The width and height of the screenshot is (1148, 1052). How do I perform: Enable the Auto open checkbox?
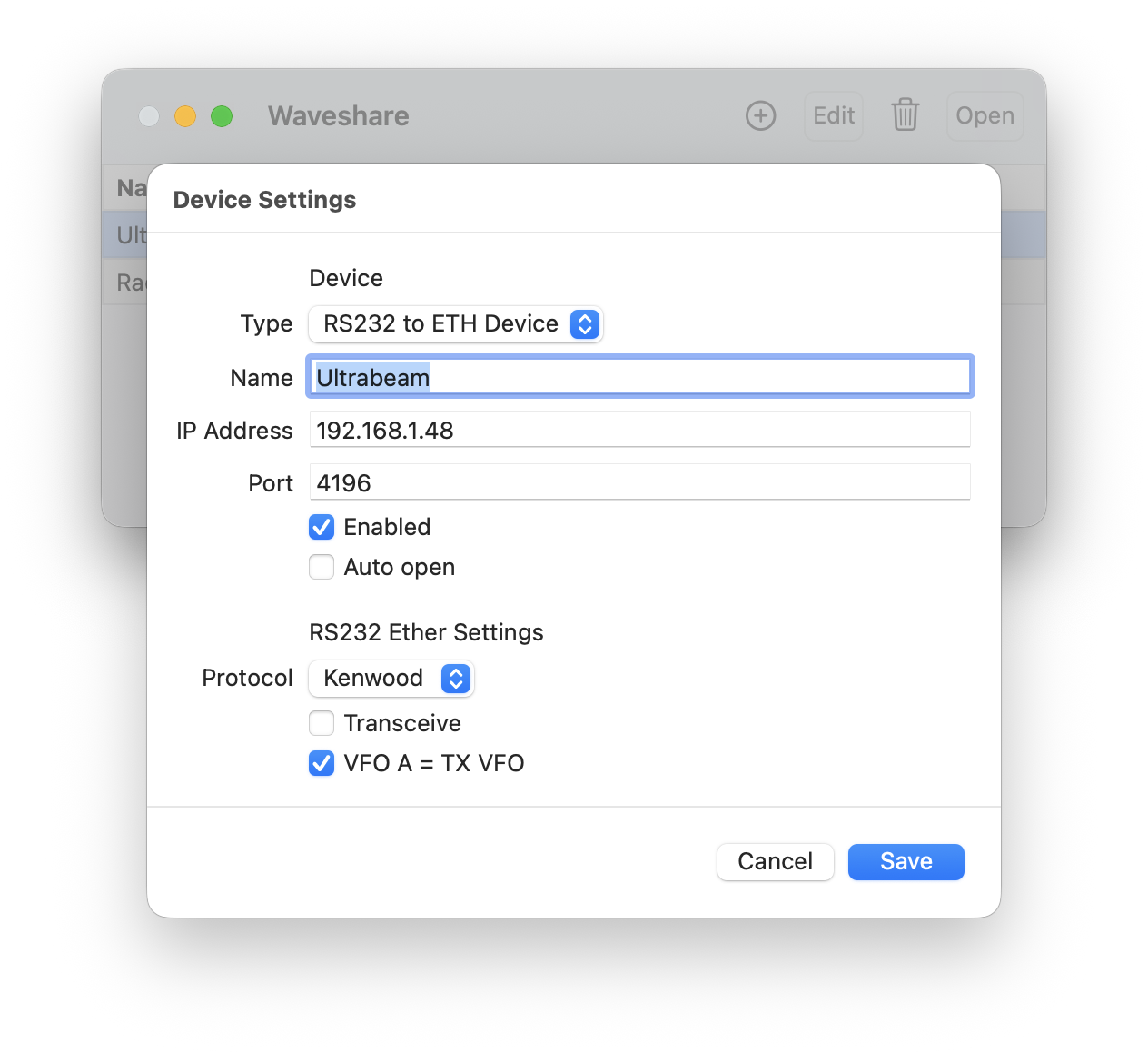click(322, 566)
